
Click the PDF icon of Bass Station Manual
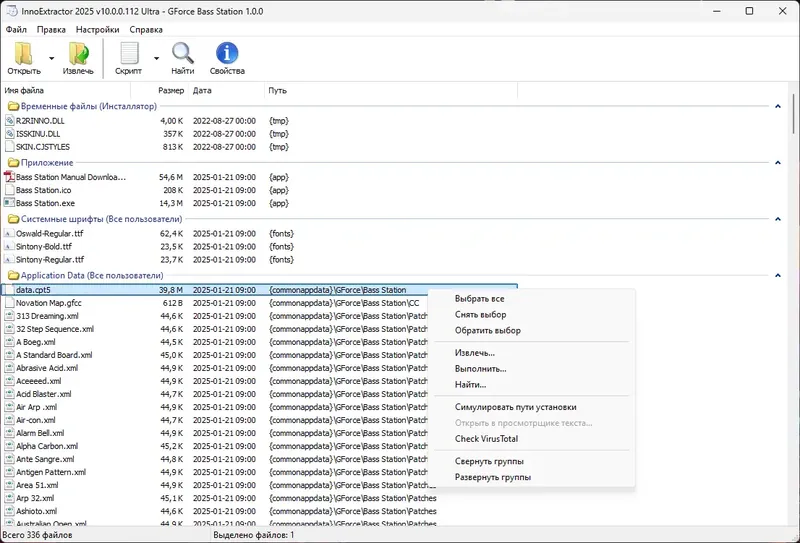coord(9,177)
